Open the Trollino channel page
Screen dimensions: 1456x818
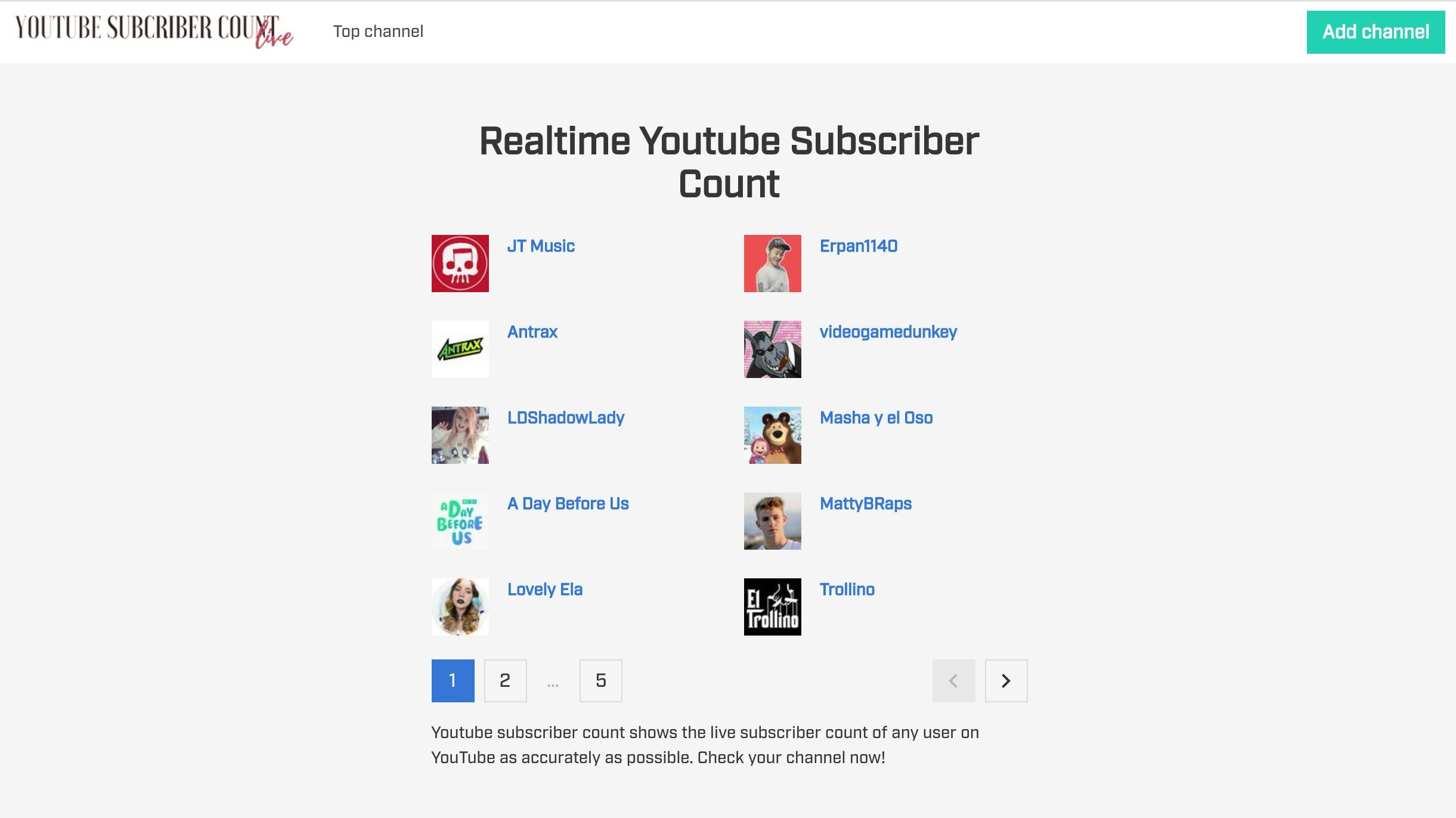[847, 589]
